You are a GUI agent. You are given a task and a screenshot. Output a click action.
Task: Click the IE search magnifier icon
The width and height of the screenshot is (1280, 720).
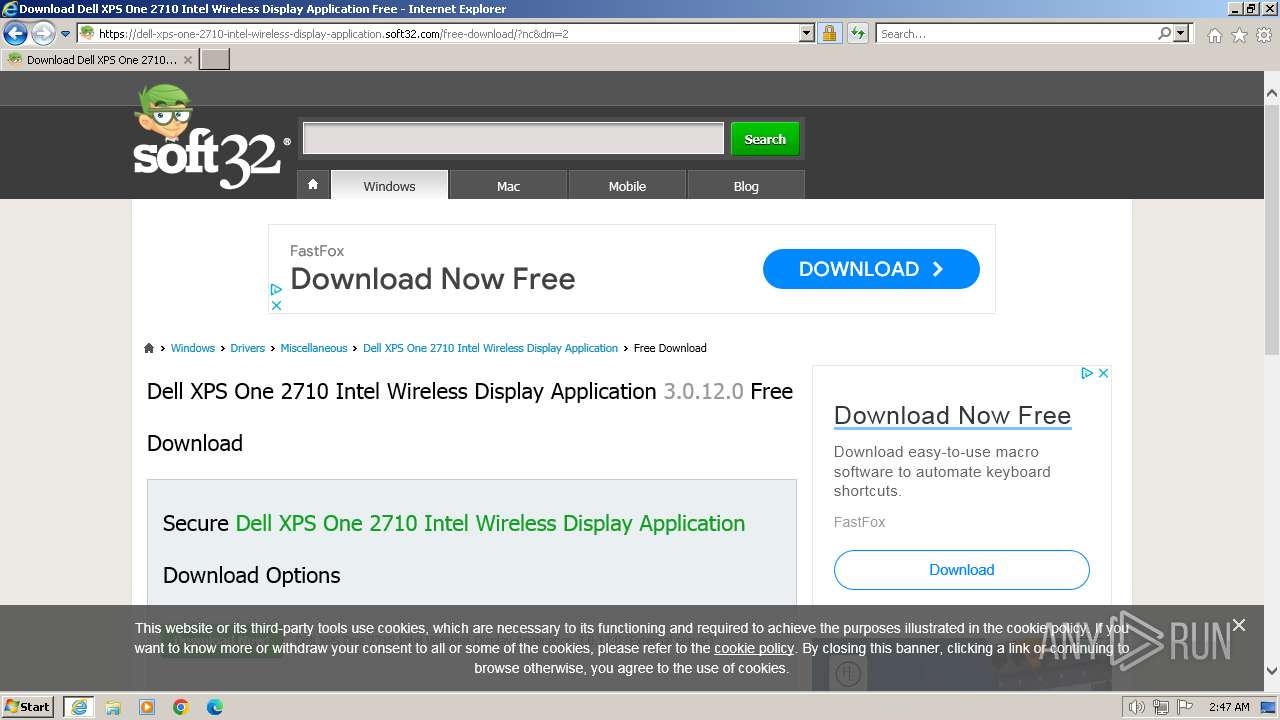[1164, 33]
